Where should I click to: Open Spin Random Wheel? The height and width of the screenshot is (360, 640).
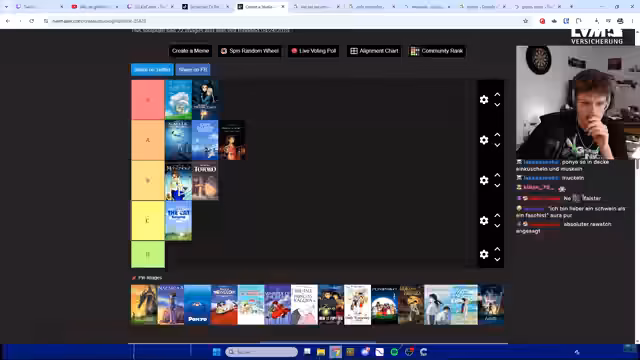(x=250, y=51)
